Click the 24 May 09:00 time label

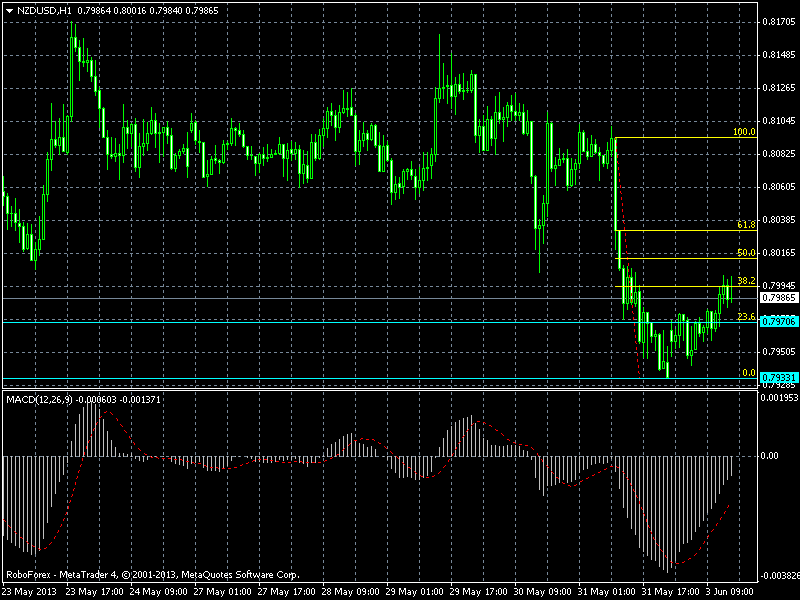click(x=158, y=592)
